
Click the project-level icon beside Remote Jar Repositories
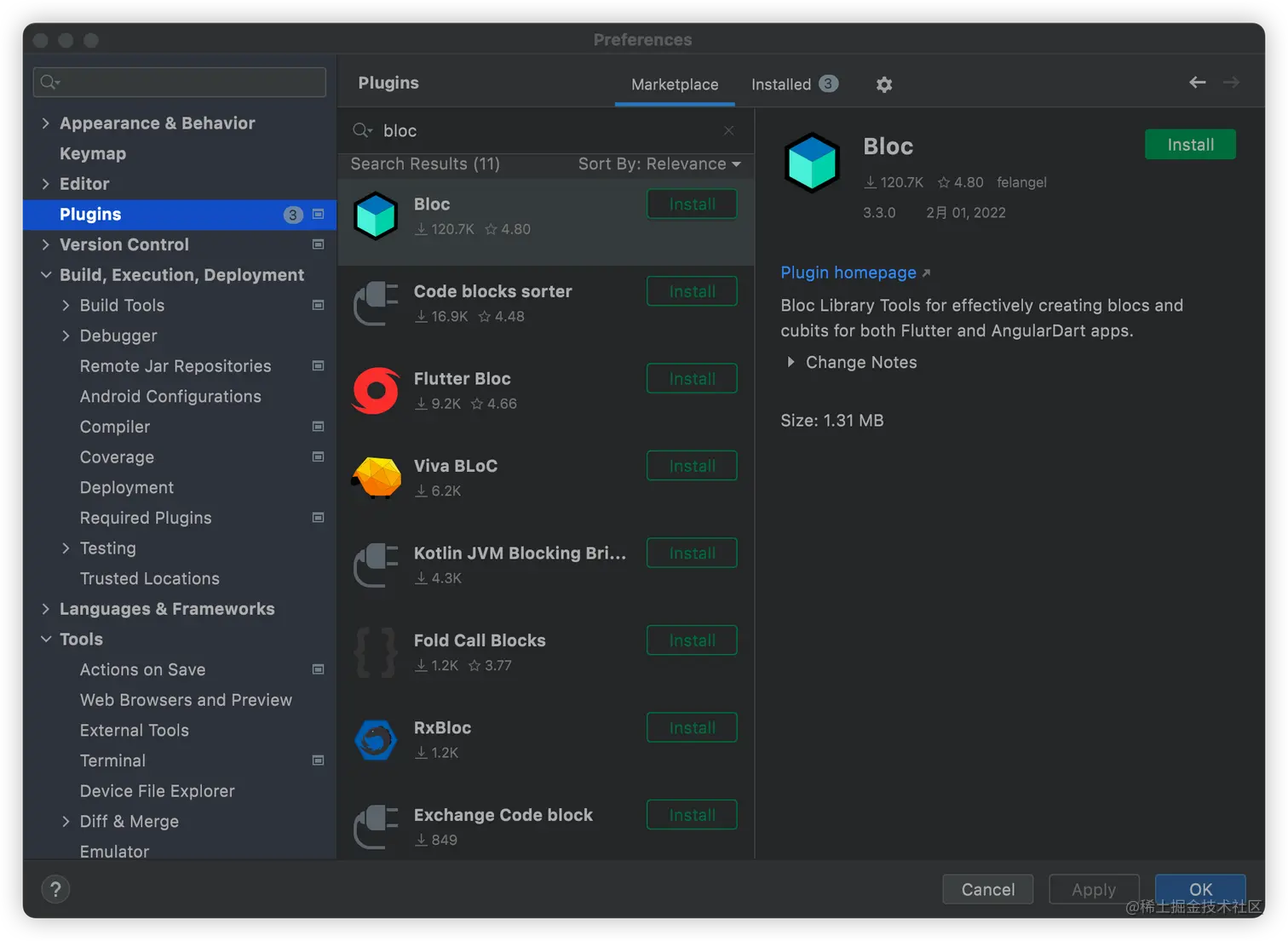pyautogui.click(x=318, y=366)
